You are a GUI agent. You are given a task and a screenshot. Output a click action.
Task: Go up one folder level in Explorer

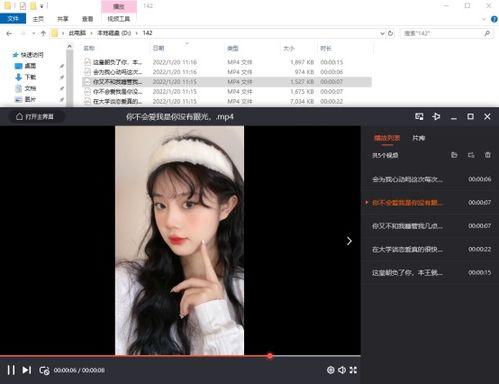coord(43,33)
